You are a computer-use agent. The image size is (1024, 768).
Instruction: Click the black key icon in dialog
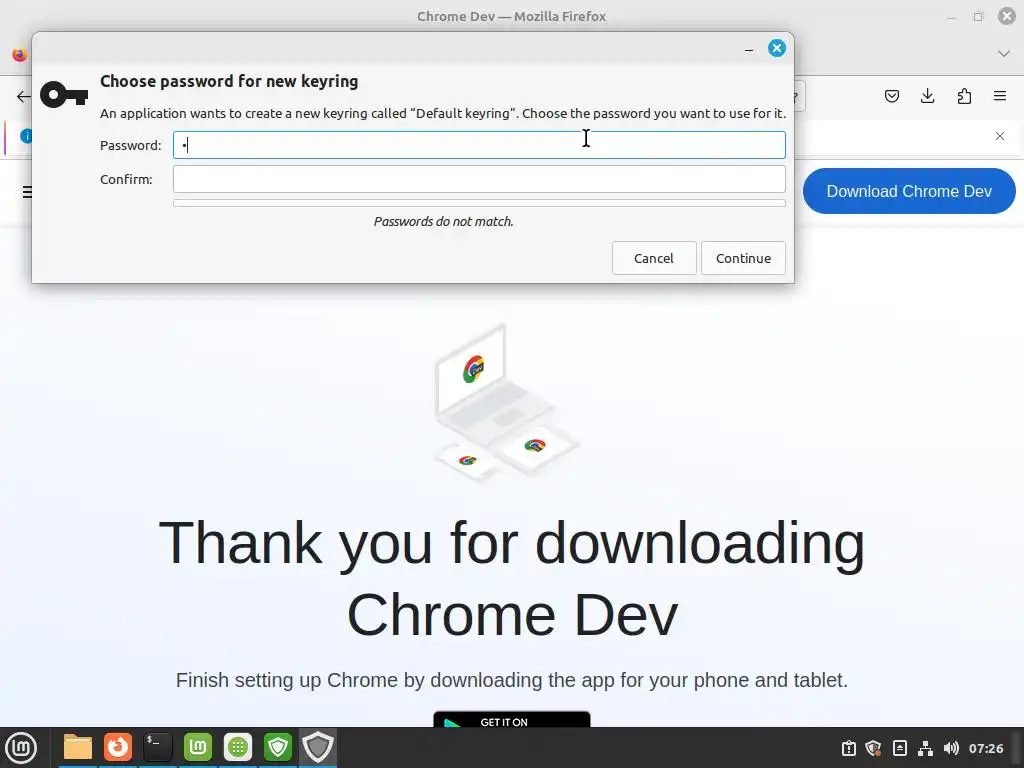click(64, 95)
